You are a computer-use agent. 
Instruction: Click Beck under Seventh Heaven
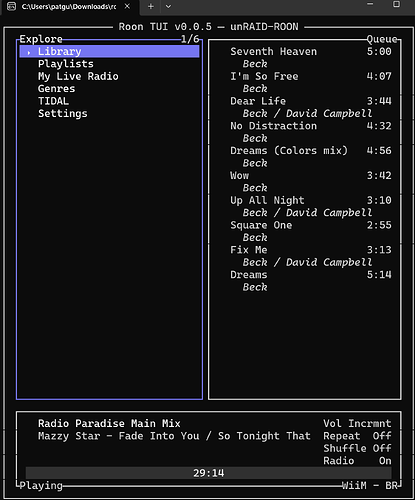pos(255,64)
